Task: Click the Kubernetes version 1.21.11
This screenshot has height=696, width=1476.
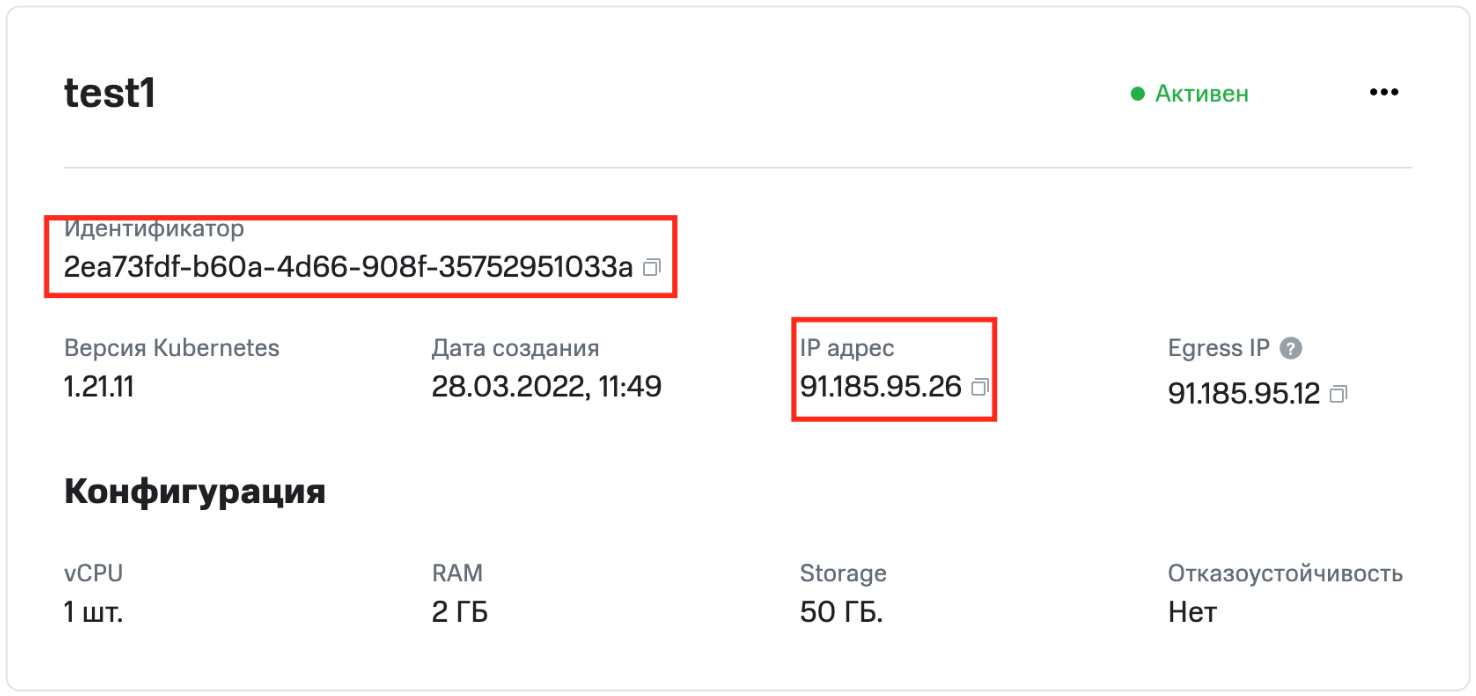Action: click(98, 387)
